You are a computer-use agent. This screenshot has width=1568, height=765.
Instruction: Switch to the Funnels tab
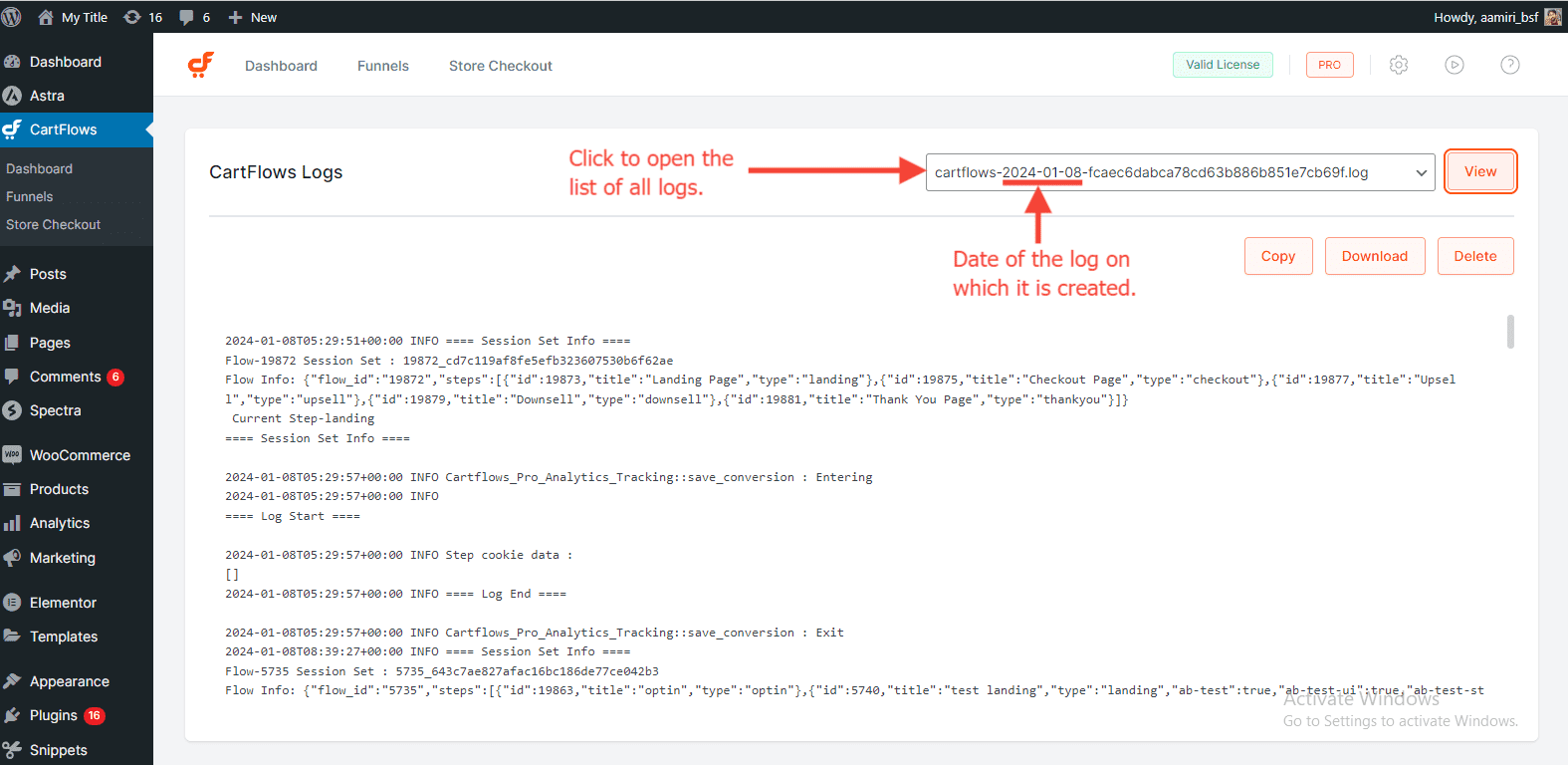(382, 66)
